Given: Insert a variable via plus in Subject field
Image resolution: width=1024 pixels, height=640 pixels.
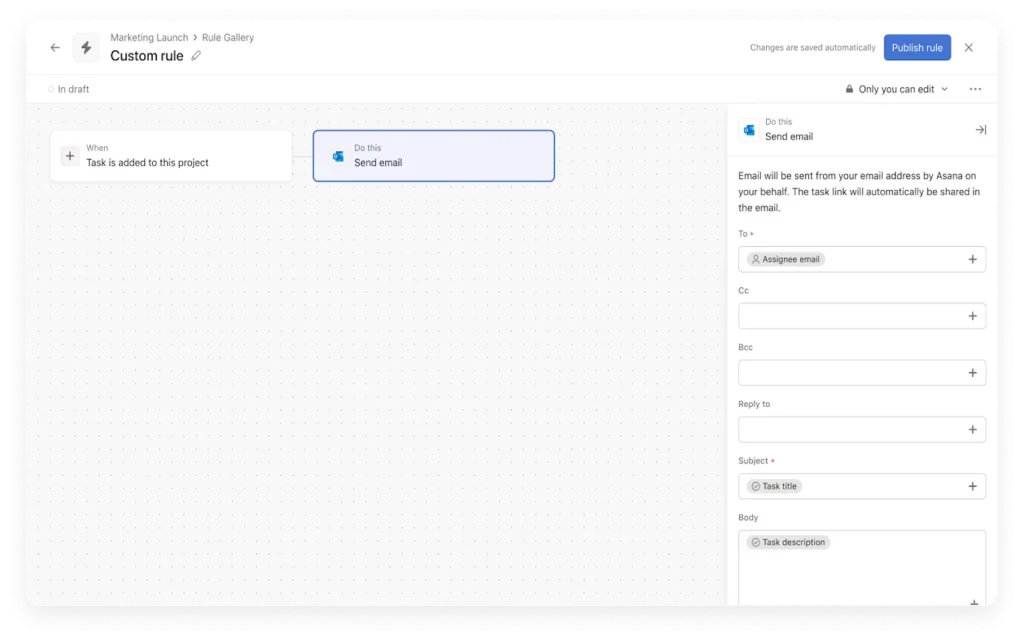Looking at the screenshot, I should pyautogui.click(x=971, y=486).
